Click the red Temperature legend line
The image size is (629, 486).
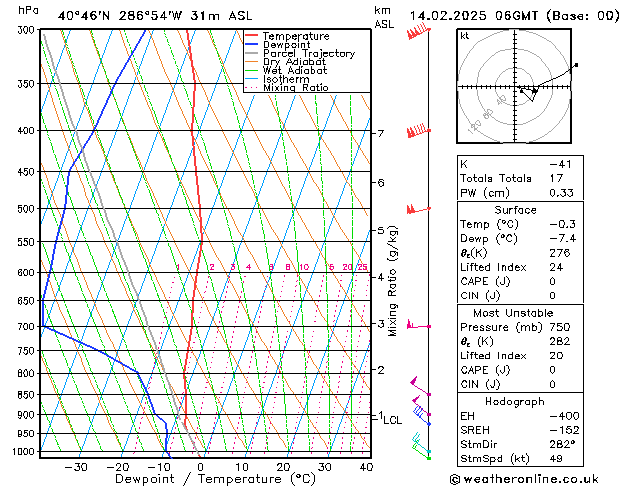point(253,36)
